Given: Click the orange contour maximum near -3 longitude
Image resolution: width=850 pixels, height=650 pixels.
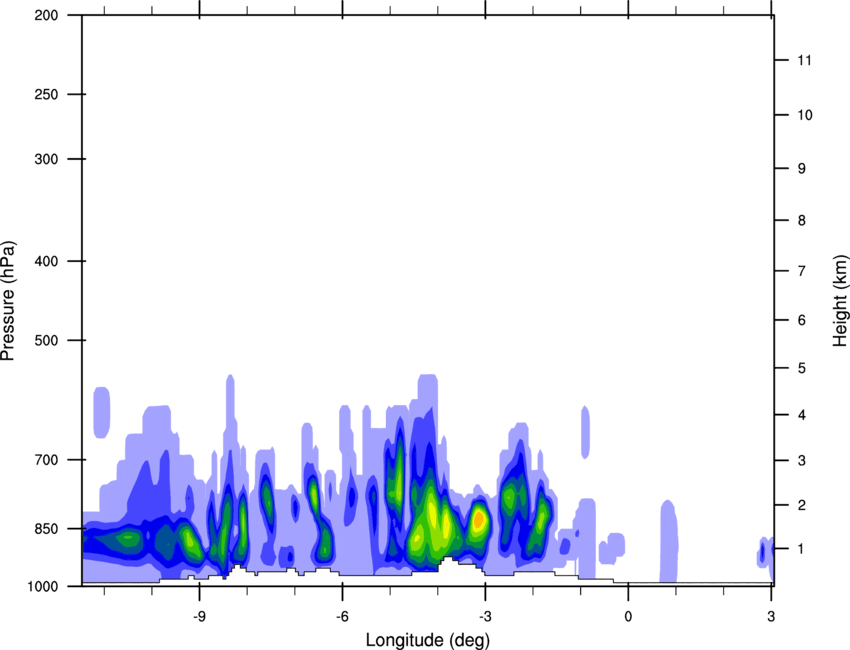Looking at the screenshot, I should point(479,519).
